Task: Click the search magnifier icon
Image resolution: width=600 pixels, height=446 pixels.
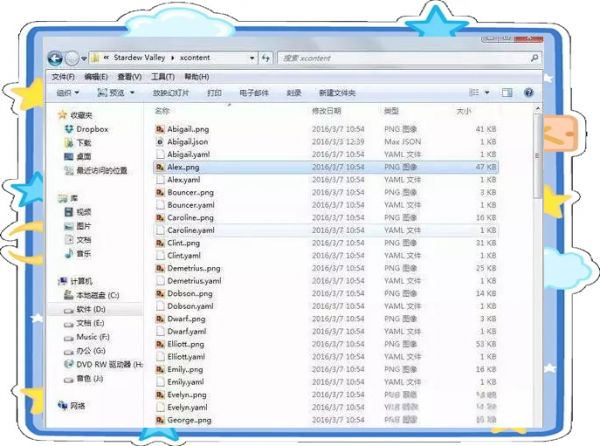Action: [x=534, y=58]
